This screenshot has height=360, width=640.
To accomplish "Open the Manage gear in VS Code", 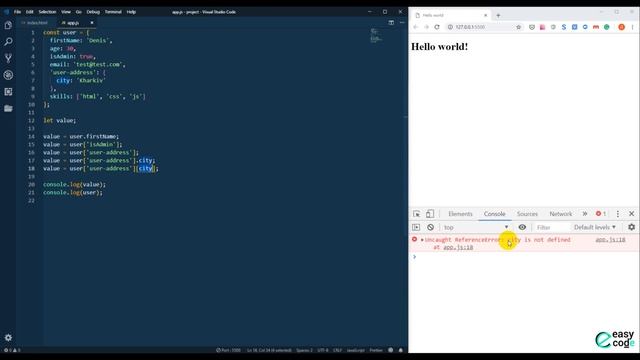I will 8,338.
